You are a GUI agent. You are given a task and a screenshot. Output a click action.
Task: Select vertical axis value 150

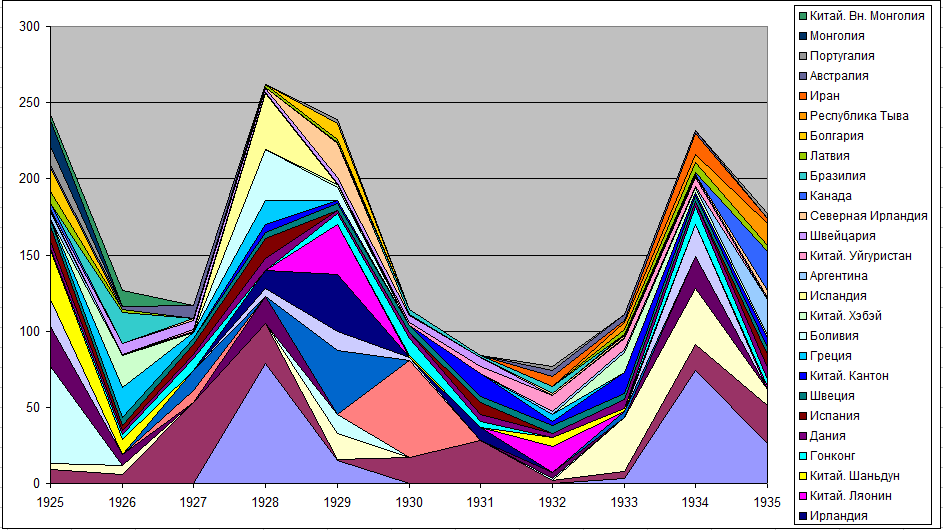(x=29, y=255)
